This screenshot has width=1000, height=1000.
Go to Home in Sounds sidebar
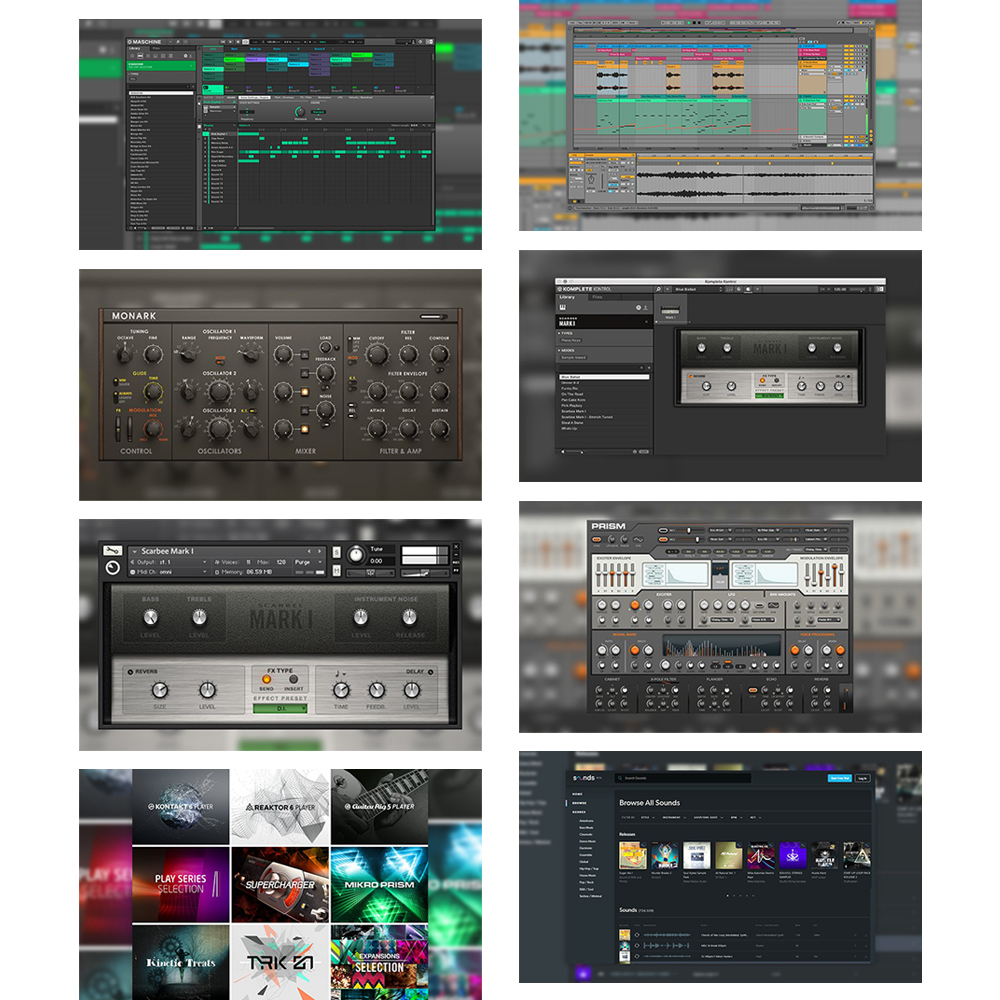(577, 794)
